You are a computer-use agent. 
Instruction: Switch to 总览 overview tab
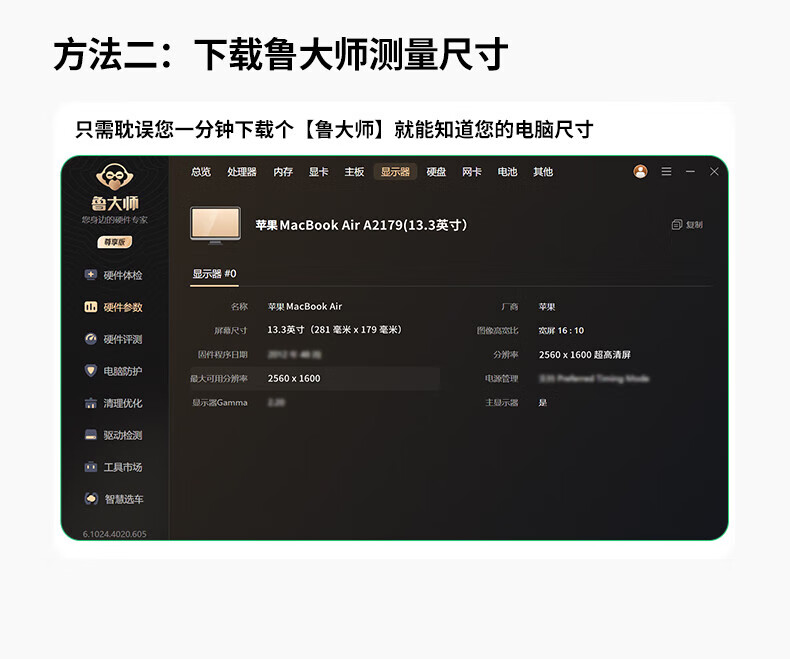pos(201,172)
